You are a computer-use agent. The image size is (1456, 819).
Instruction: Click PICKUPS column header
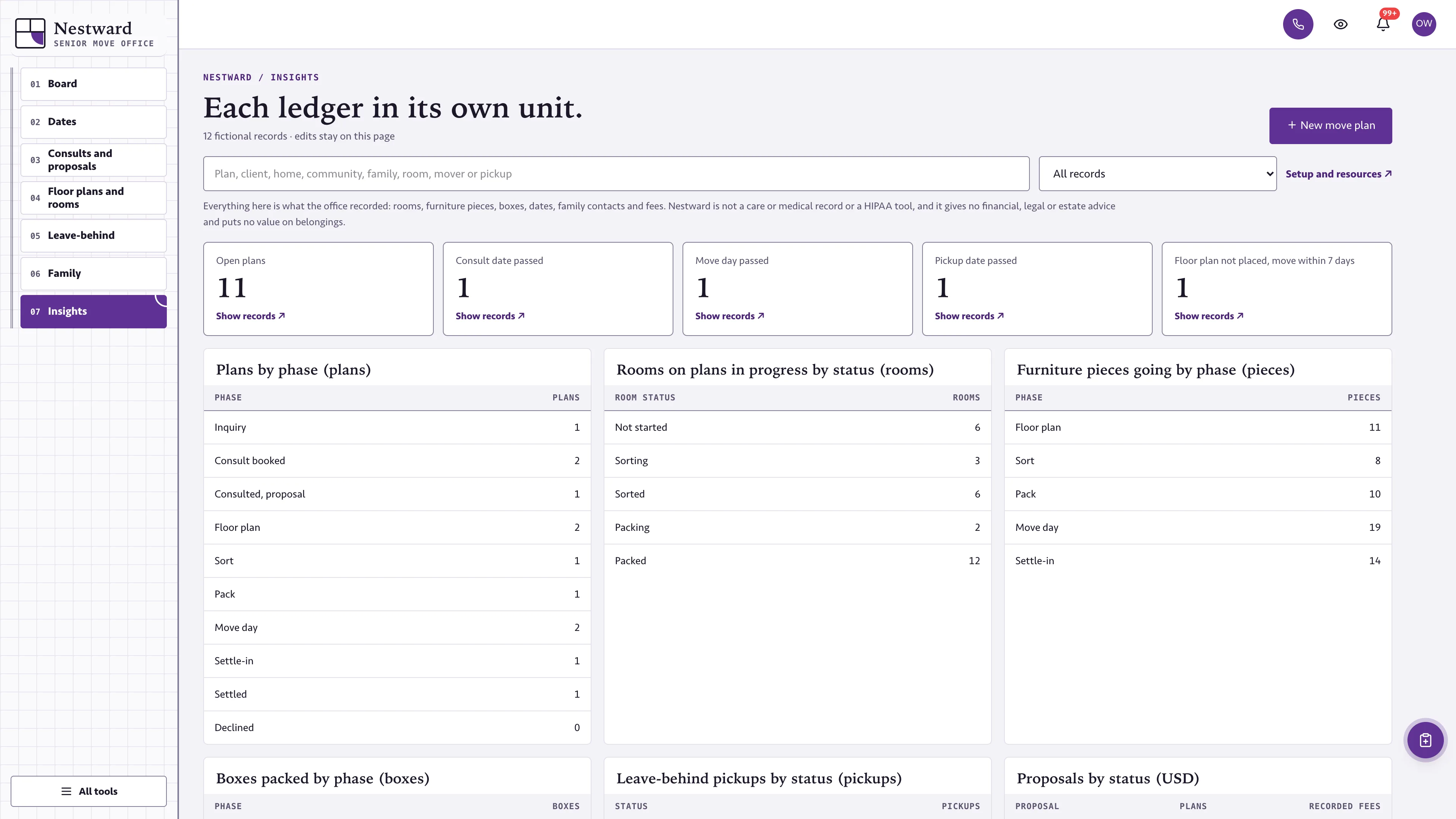tap(960, 806)
